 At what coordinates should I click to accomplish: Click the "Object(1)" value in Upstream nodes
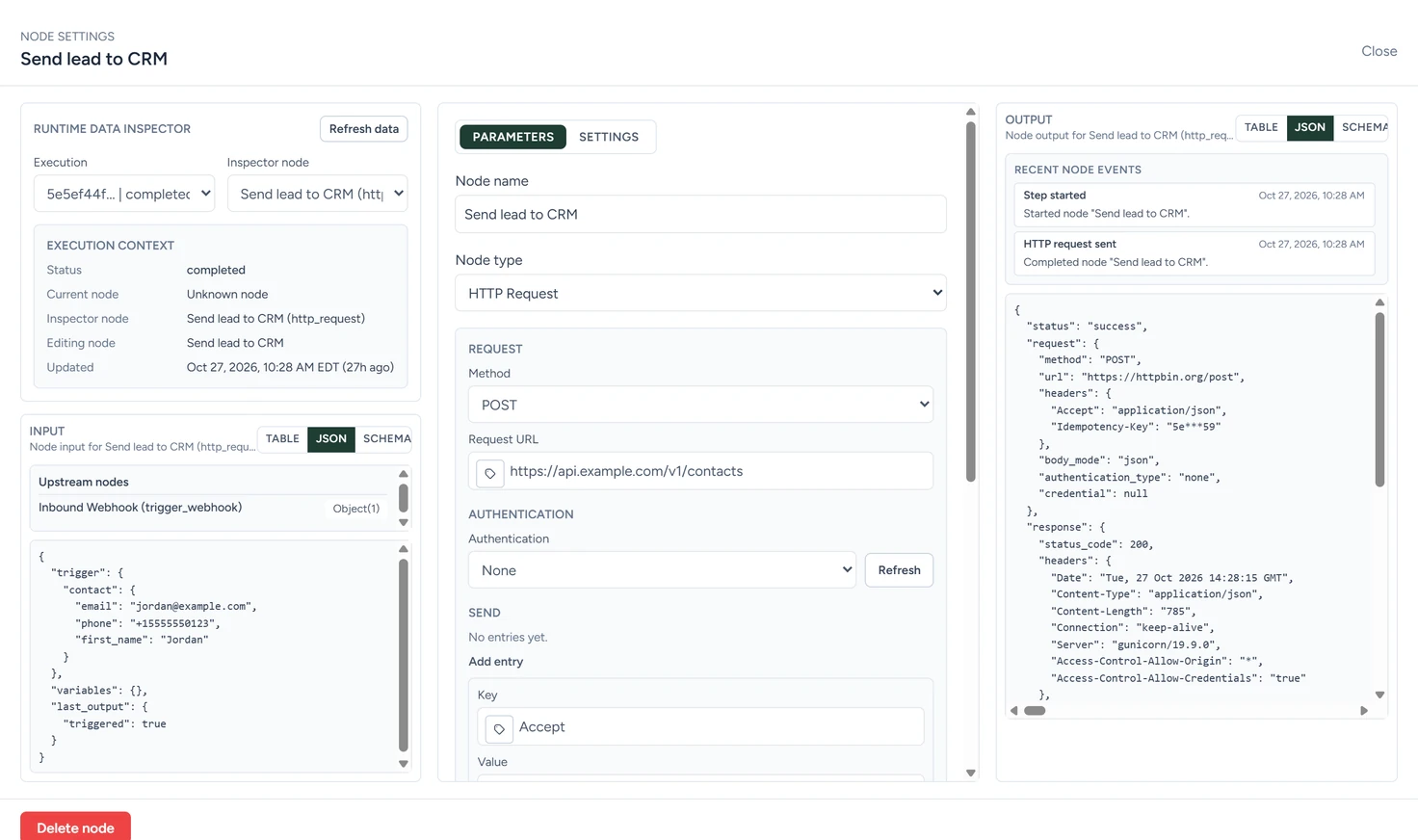pyautogui.click(x=356, y=509)
